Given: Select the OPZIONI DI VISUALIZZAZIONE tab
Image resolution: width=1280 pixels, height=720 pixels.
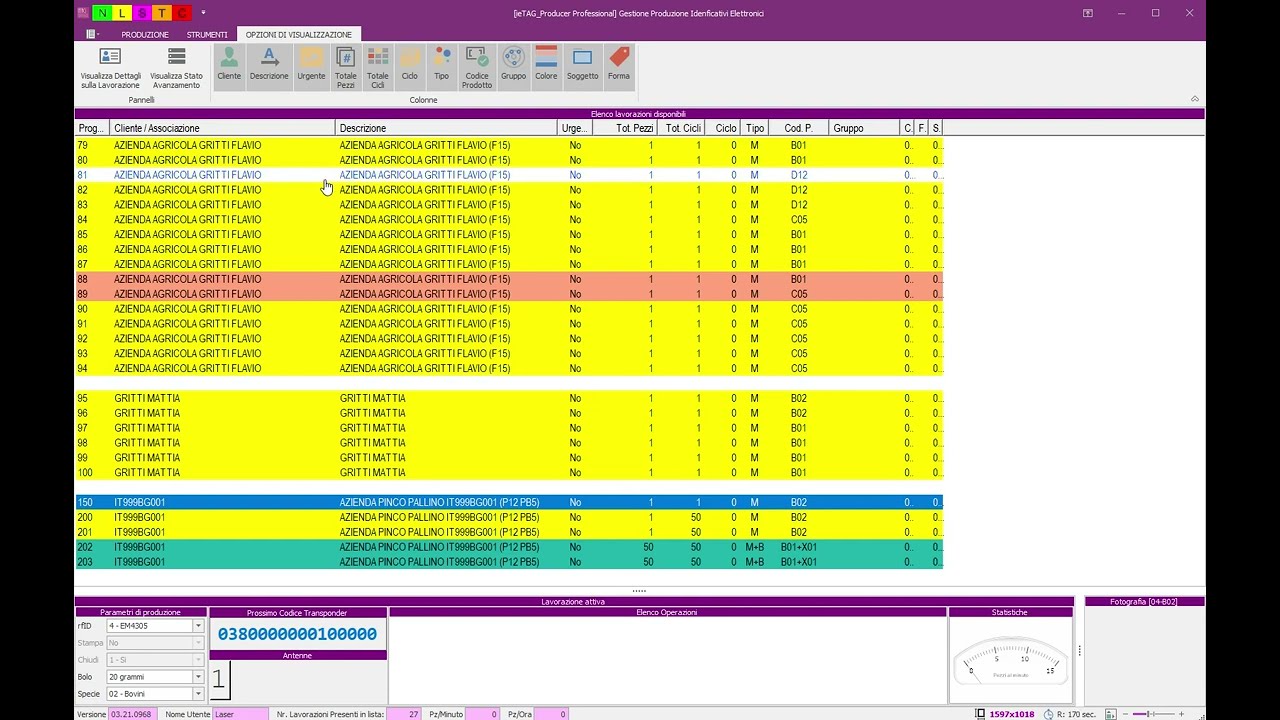Looking at the screenshot, I should tap(299, 35).
